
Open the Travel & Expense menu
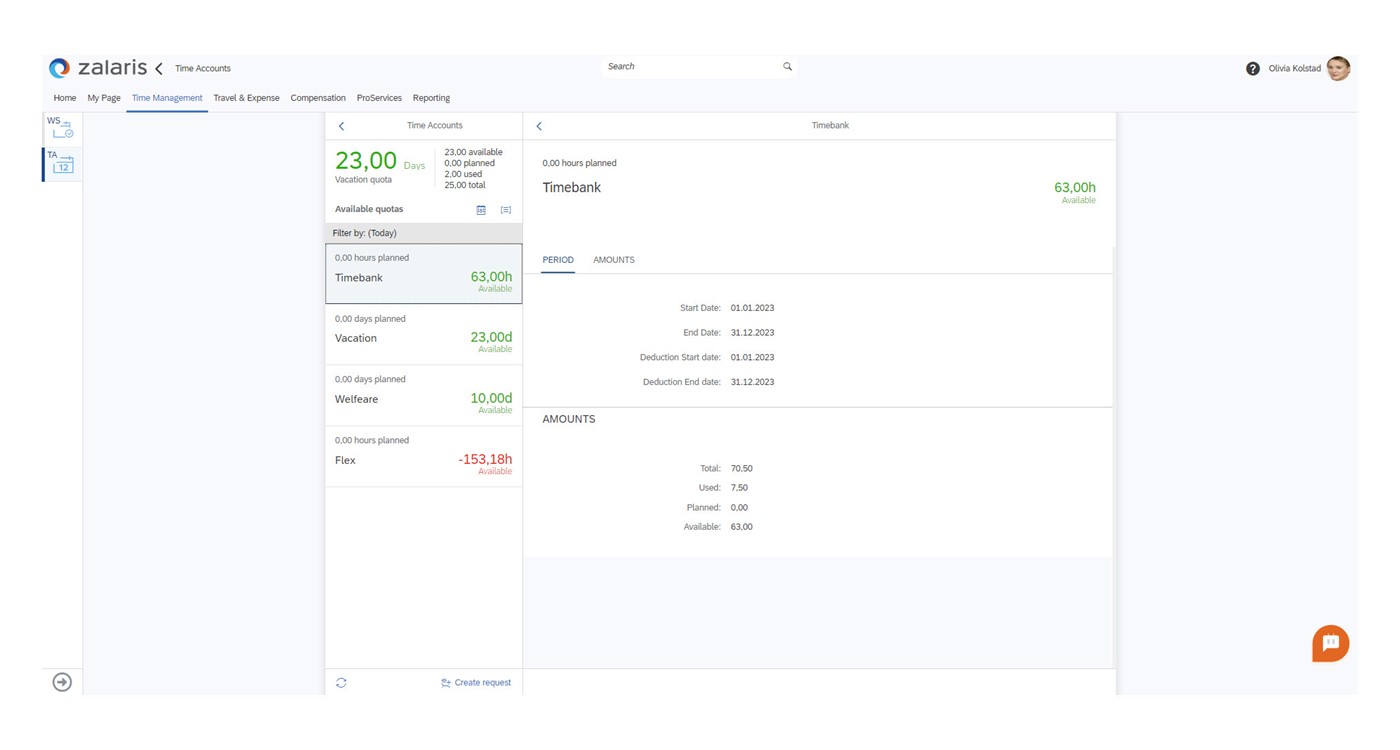[x=246, y=98]
